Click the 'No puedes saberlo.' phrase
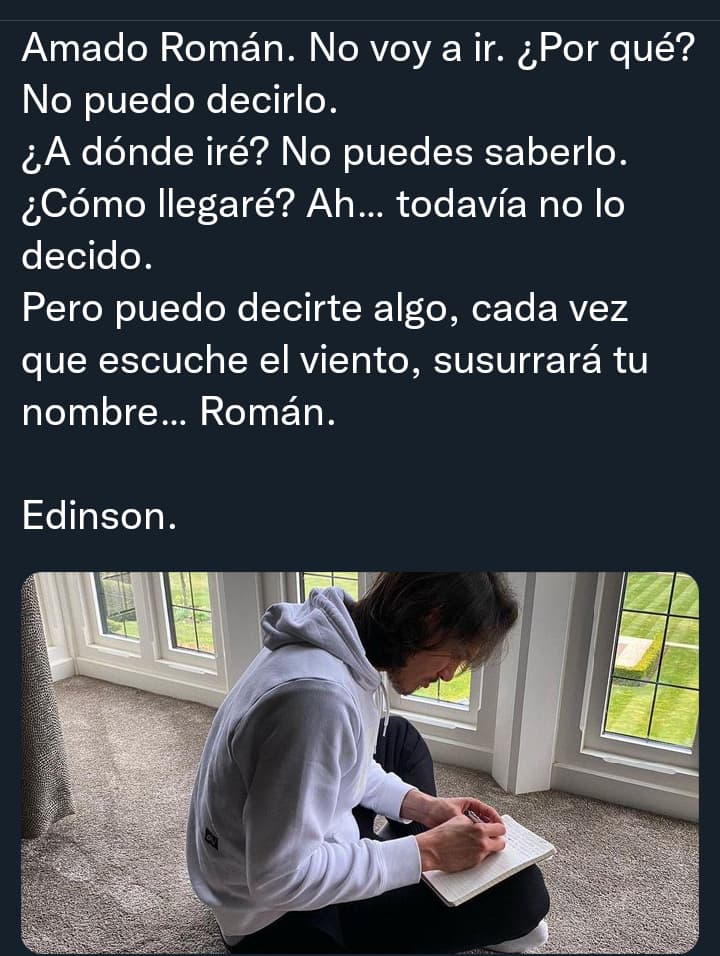Viewport: 720px width, 956px height. coord(454,152)
